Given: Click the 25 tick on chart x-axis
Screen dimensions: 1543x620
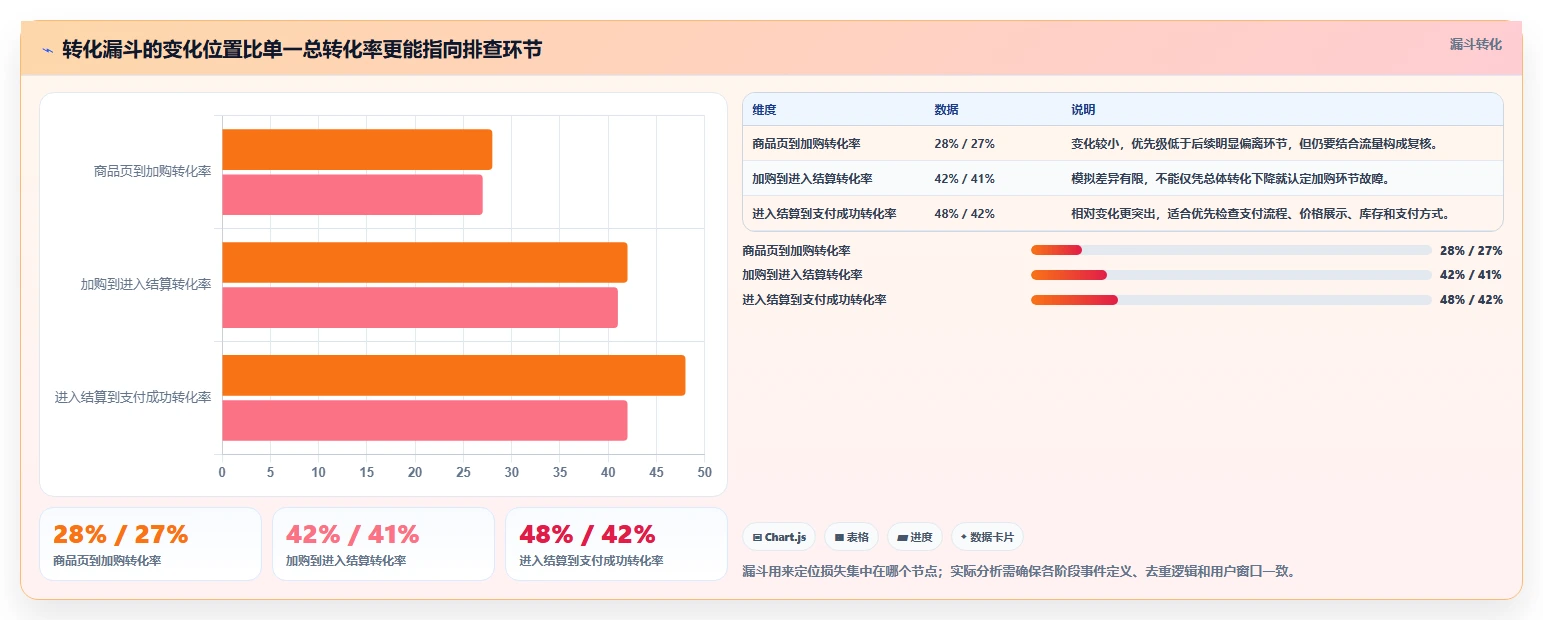Looking at the screenshot, I should click(x=463, y=472).
